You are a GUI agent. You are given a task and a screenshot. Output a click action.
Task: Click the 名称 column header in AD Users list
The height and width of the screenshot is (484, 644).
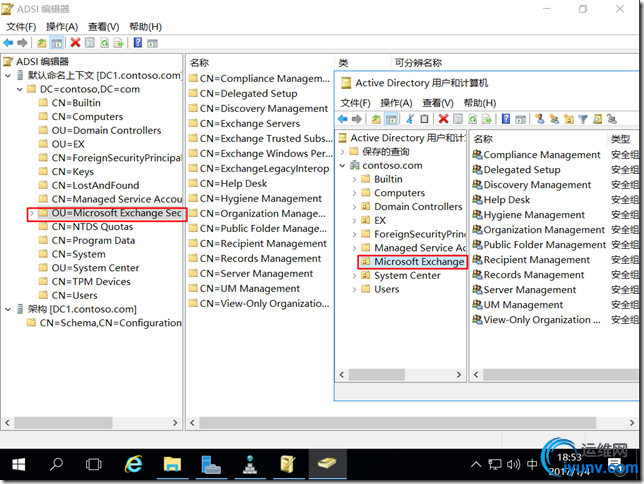click(483, 139)
